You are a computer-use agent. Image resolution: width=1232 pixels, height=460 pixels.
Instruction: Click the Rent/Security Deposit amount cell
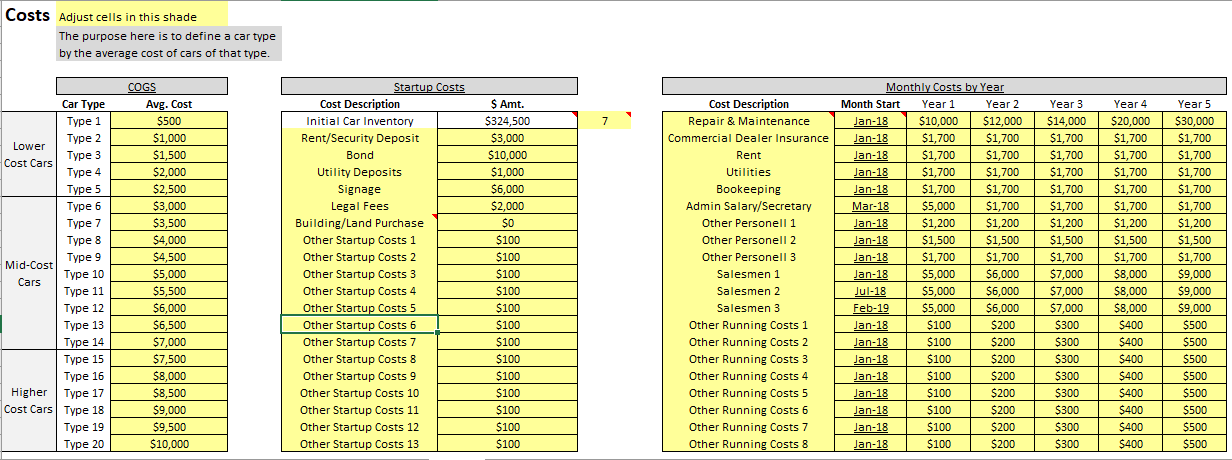point(508,138)
